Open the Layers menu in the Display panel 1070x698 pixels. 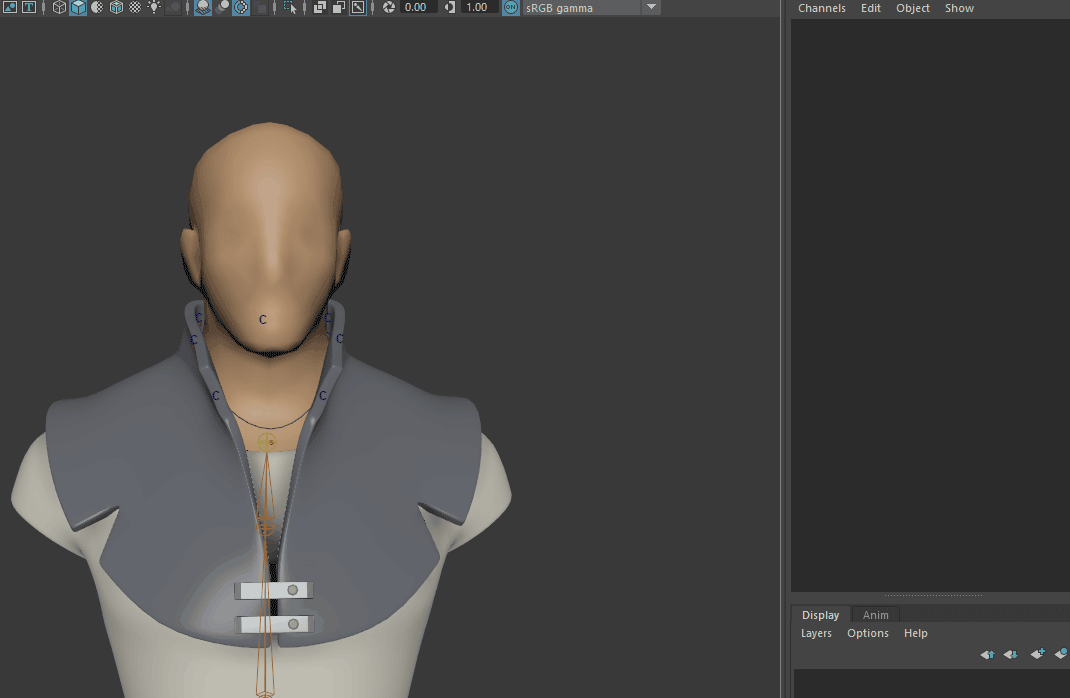click(x=816, y=633)
